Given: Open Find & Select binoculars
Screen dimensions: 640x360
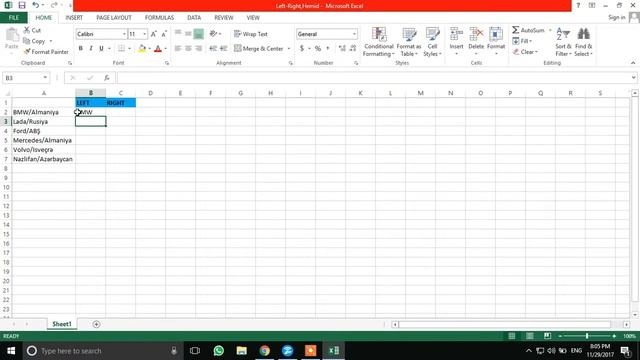Looking at the screenshot, I should pos(583,42).
